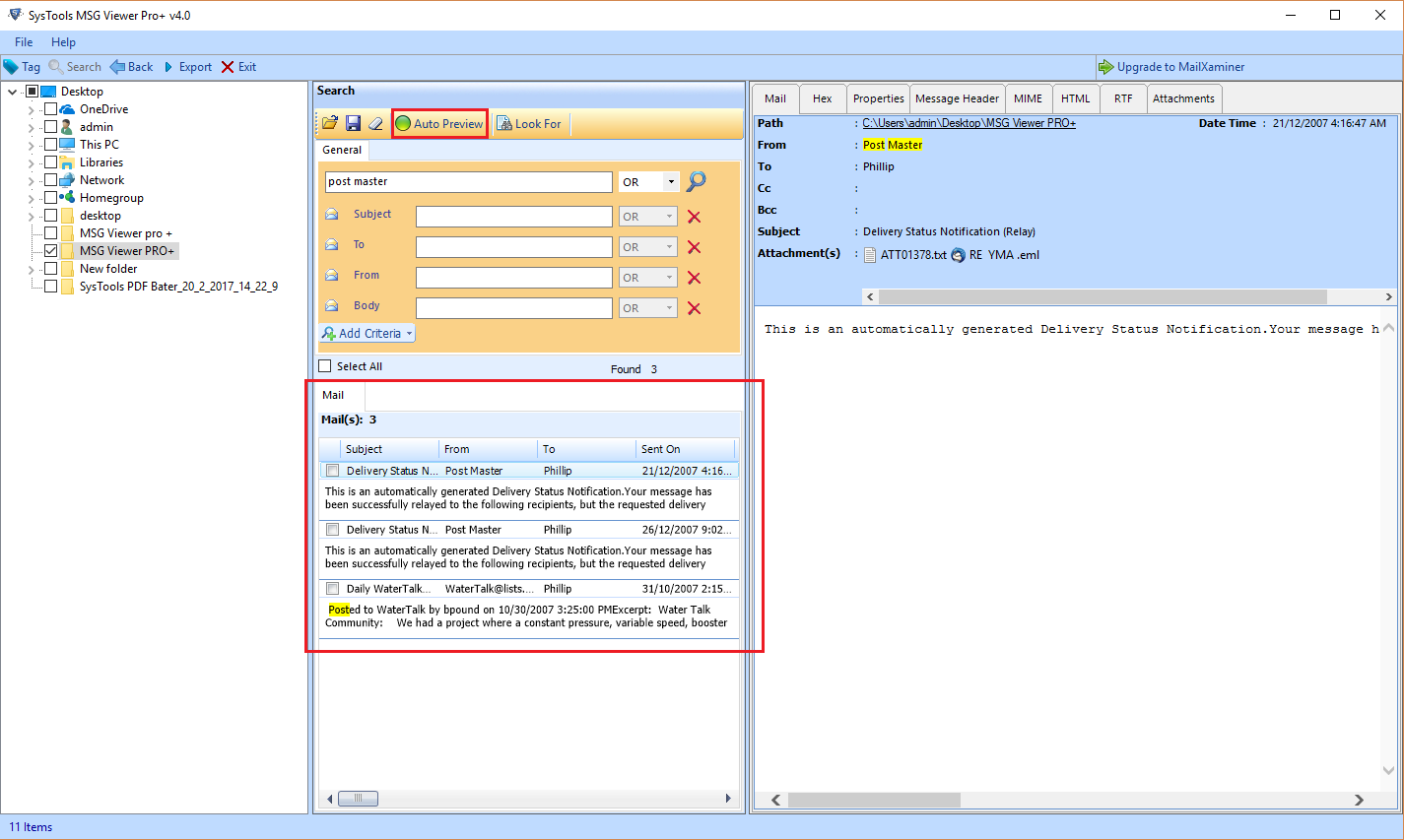
Task: Switch to the Hex tab
Action: [x=822, y=98]
